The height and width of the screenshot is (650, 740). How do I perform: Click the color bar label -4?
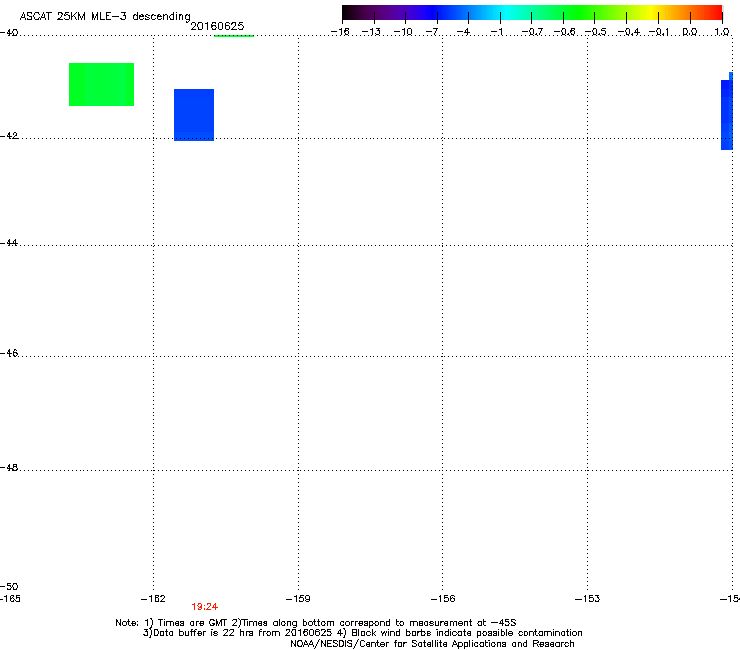[463, 32]
